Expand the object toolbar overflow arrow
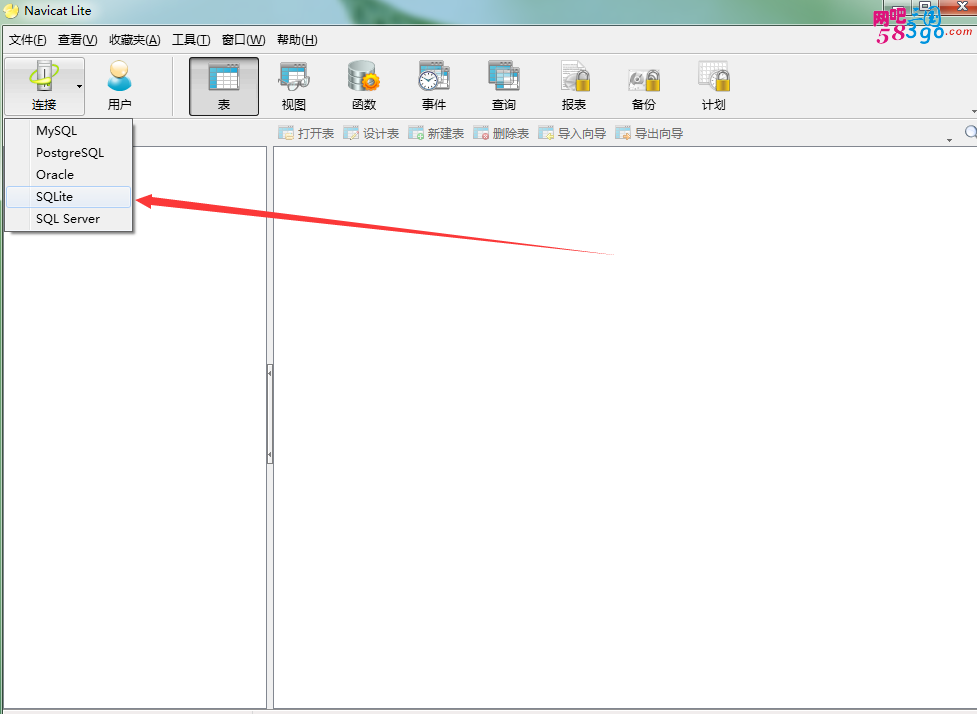Screen dimensions: 977x714 (949, 140)
